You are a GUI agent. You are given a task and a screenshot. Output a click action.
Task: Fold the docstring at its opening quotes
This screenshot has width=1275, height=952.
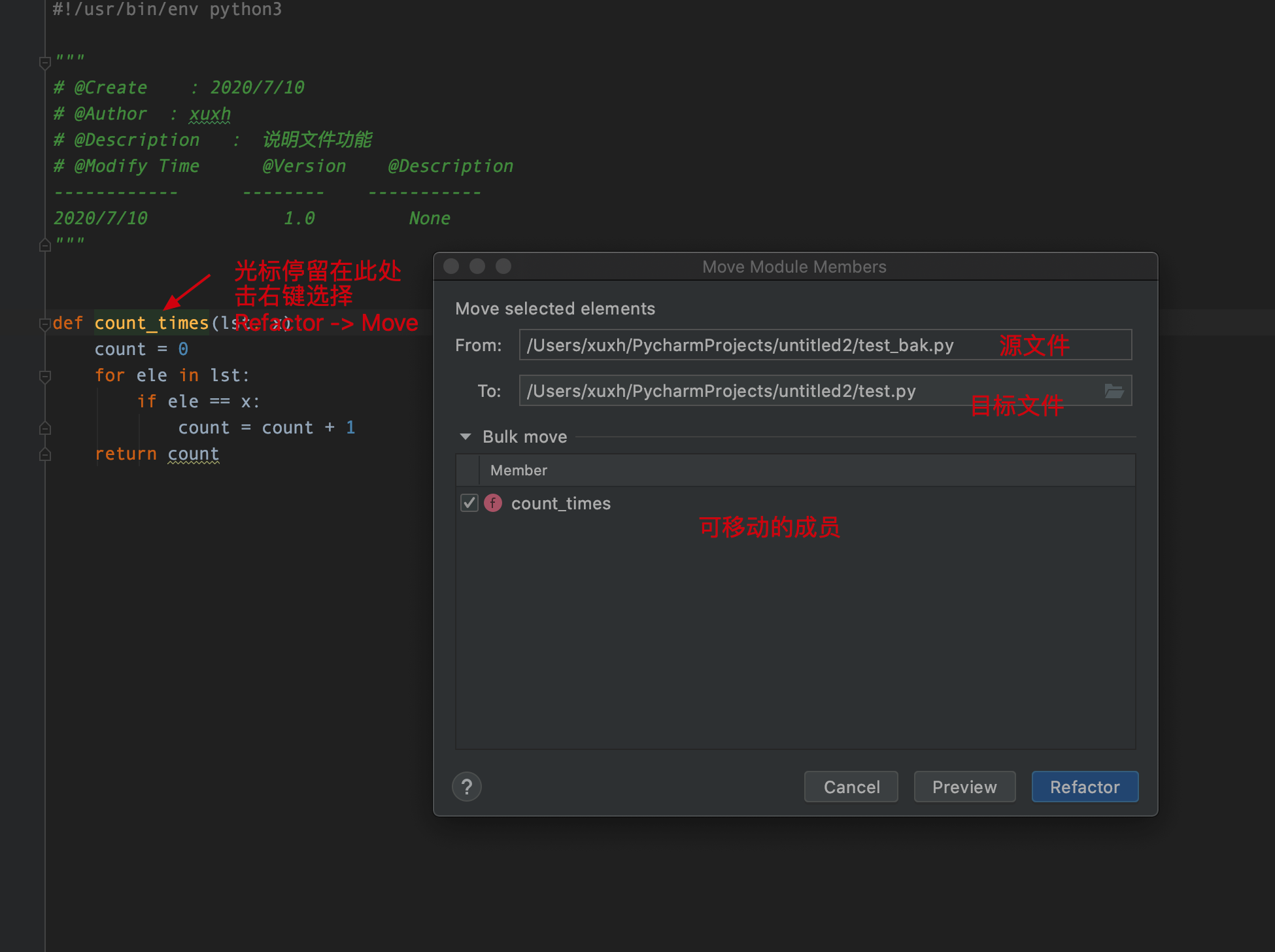point(45,63)
